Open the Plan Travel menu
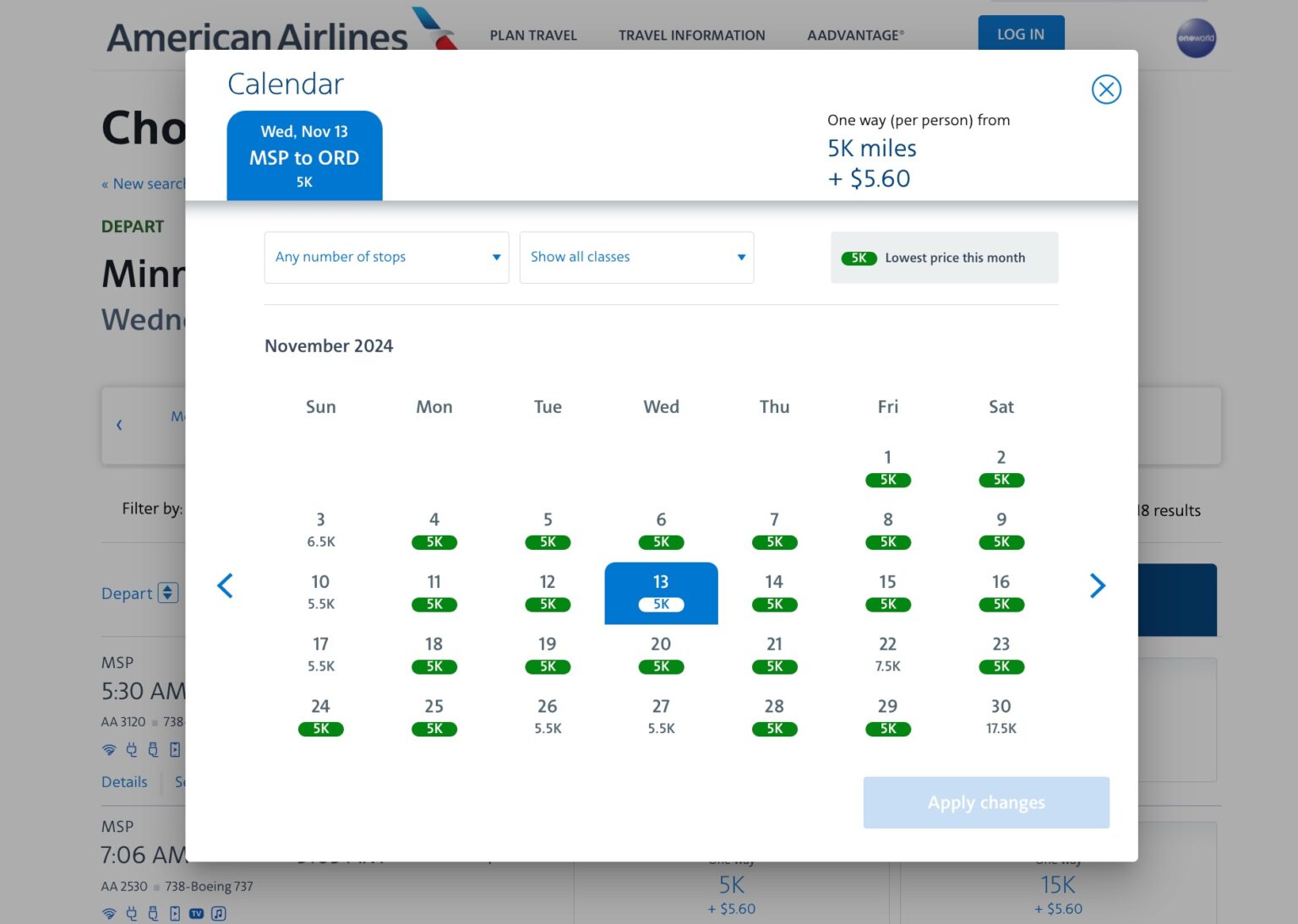This screenshot has height=924, width=1298. pos(532,35)
